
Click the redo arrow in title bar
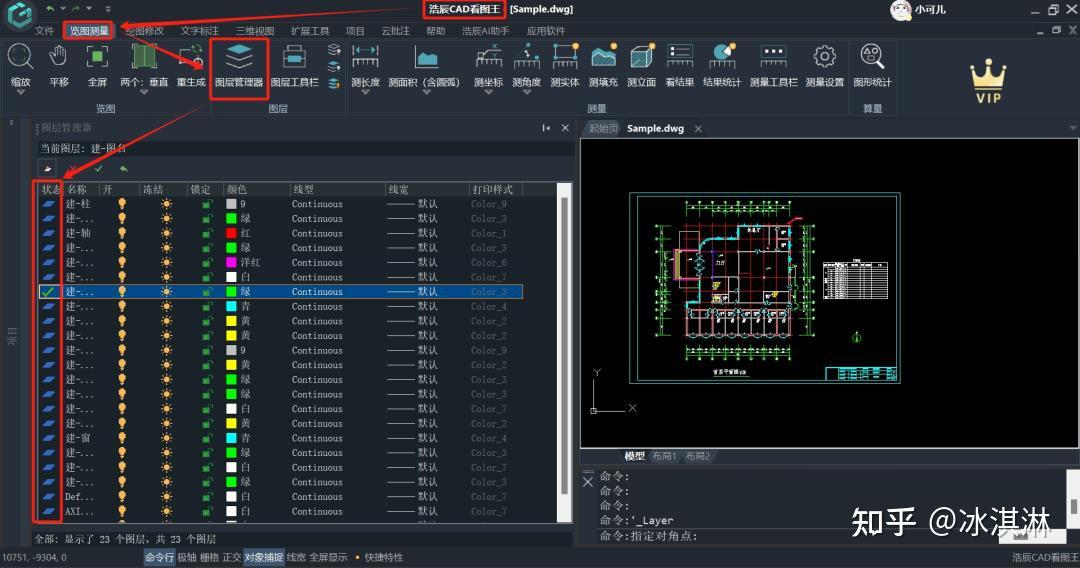[x=76, y=8]
